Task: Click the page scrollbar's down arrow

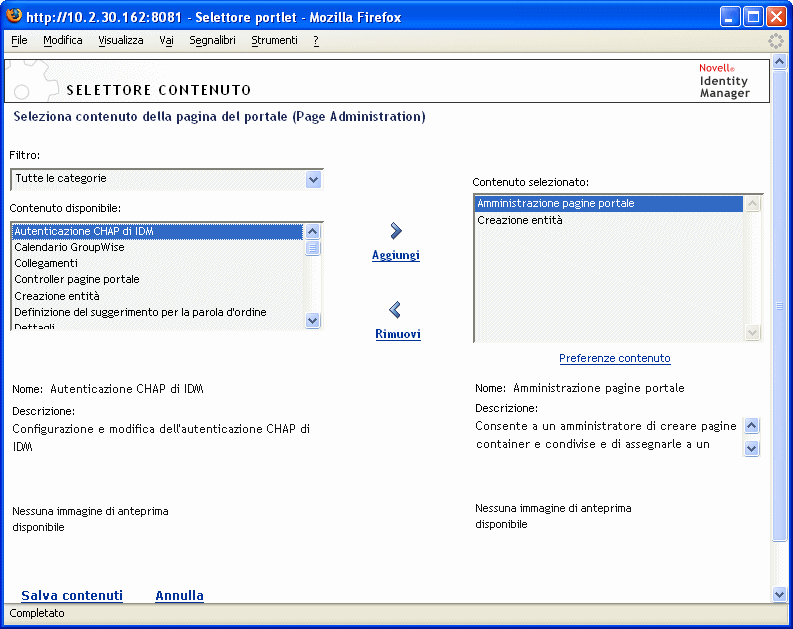Action: pos(779,595)
